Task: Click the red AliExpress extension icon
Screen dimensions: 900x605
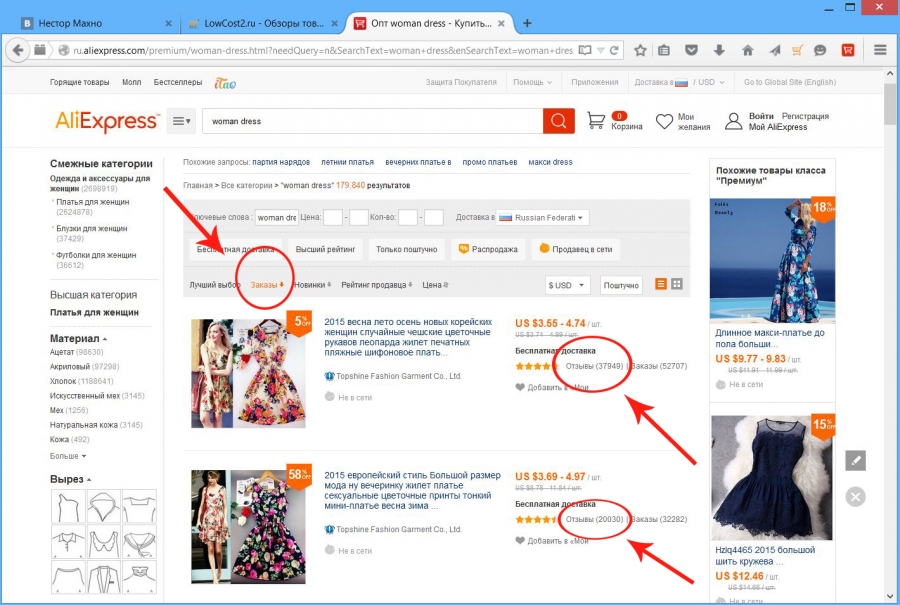Action: click(848, 51)
